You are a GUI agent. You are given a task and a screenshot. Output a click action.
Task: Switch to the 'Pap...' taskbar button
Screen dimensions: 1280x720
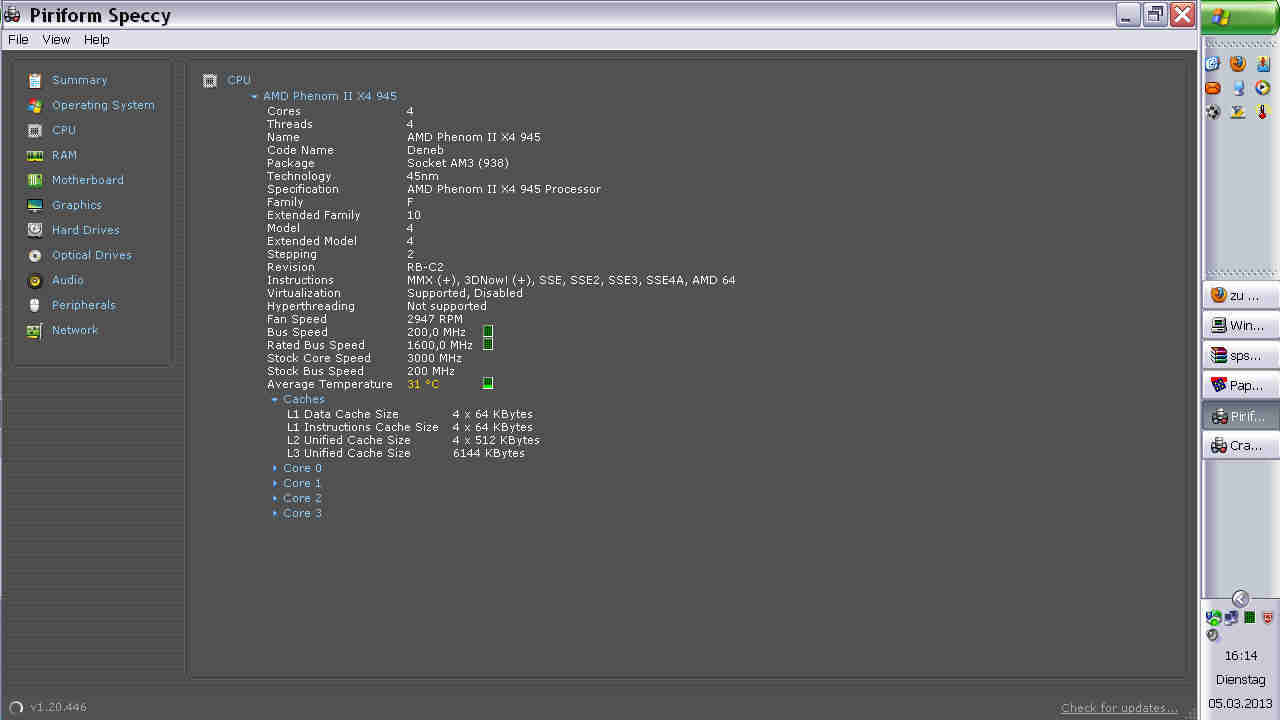click(1240, 385)
